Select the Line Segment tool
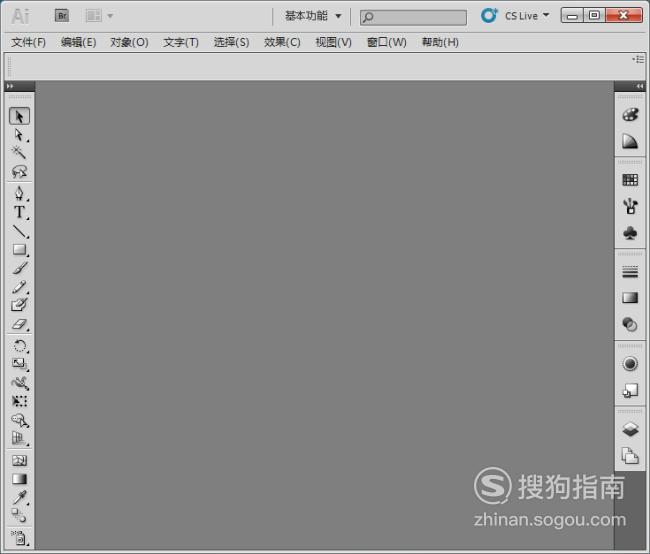This screenshot has width=650, height=554. (19, 231)
